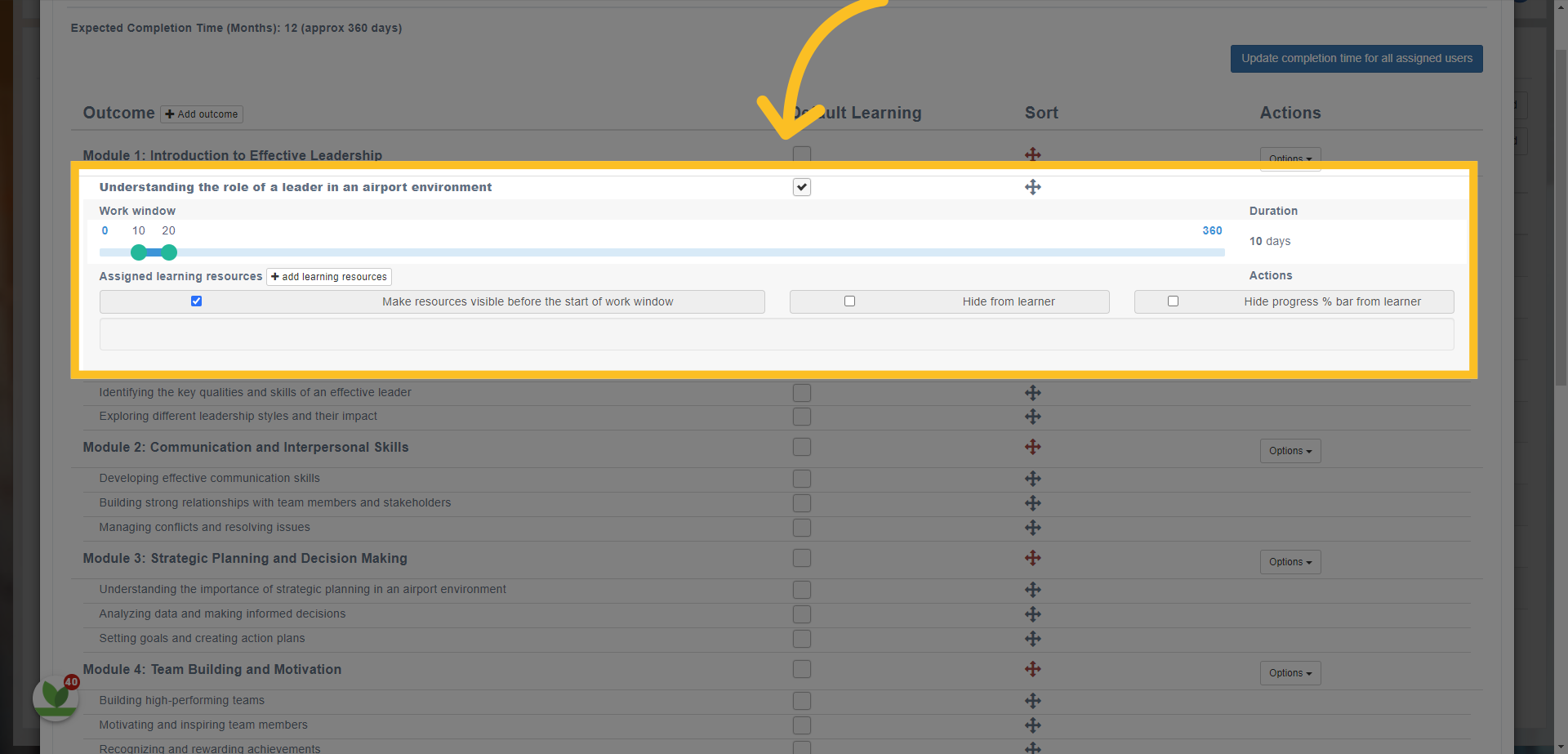Image resolution: width=1568 pixels, height=754 pixels.
Task: Check Hide from learner option
Action: coord(849,301)
